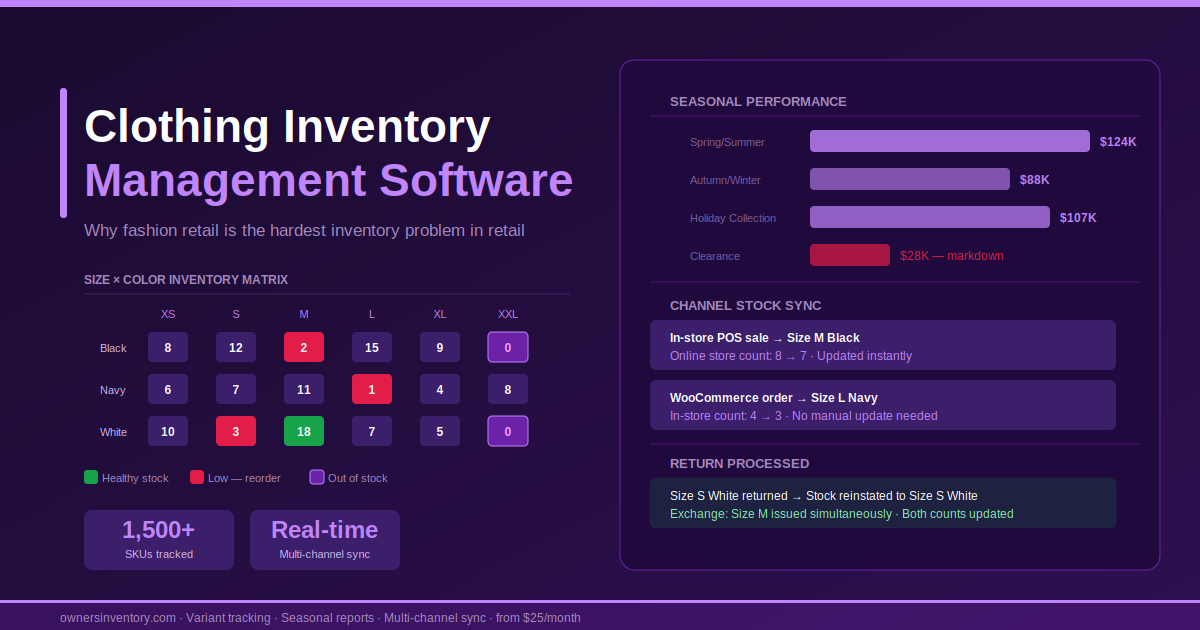Select the out-of-stock White XXL cell
The image size is (1200, 630).
[508, 431]
